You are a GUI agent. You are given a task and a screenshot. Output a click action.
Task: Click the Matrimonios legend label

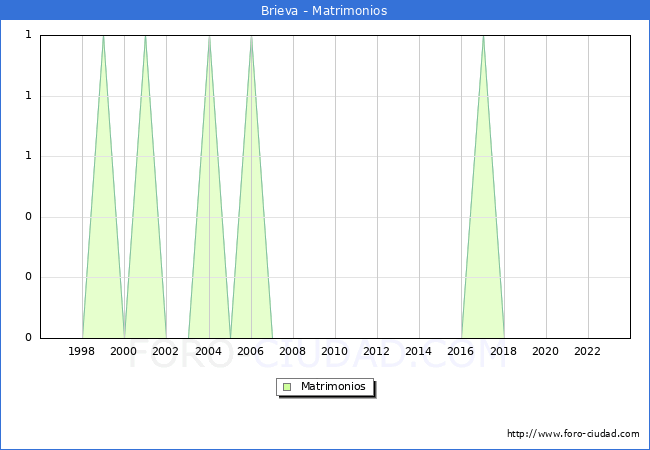click(x=333, y=386)
